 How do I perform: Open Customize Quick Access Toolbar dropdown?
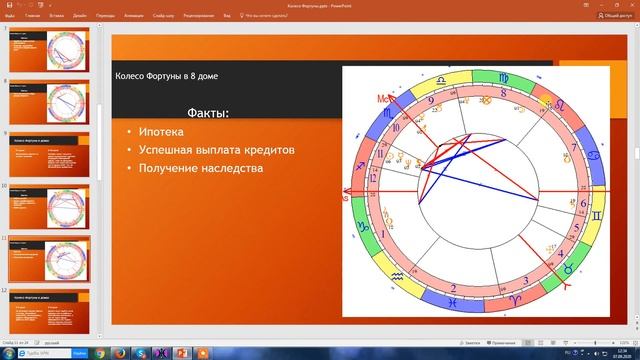pyautogui.click(x=50, y=6)
